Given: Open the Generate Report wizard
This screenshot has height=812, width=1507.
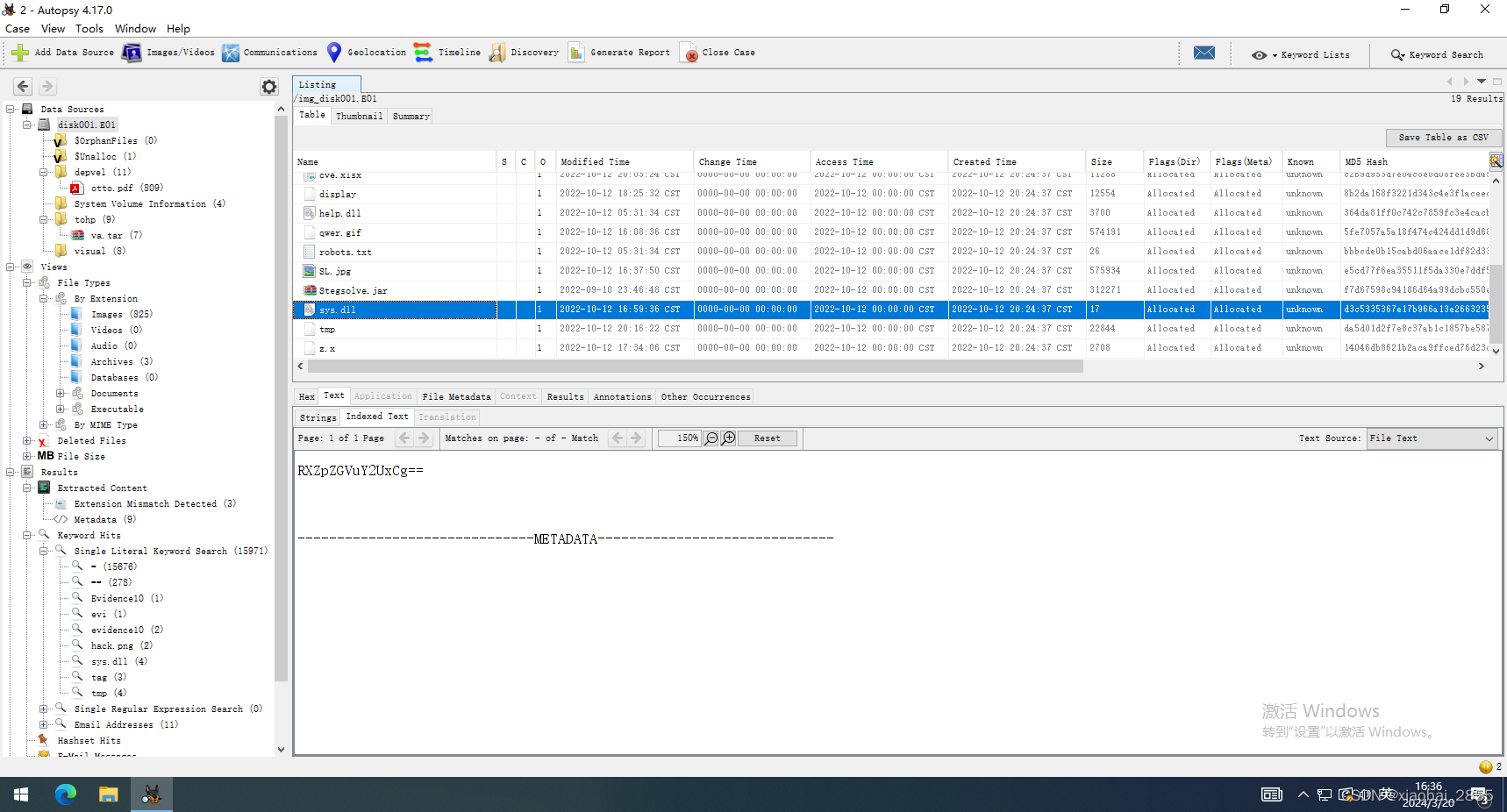Looking at the screenshot, I should [618, 53].
